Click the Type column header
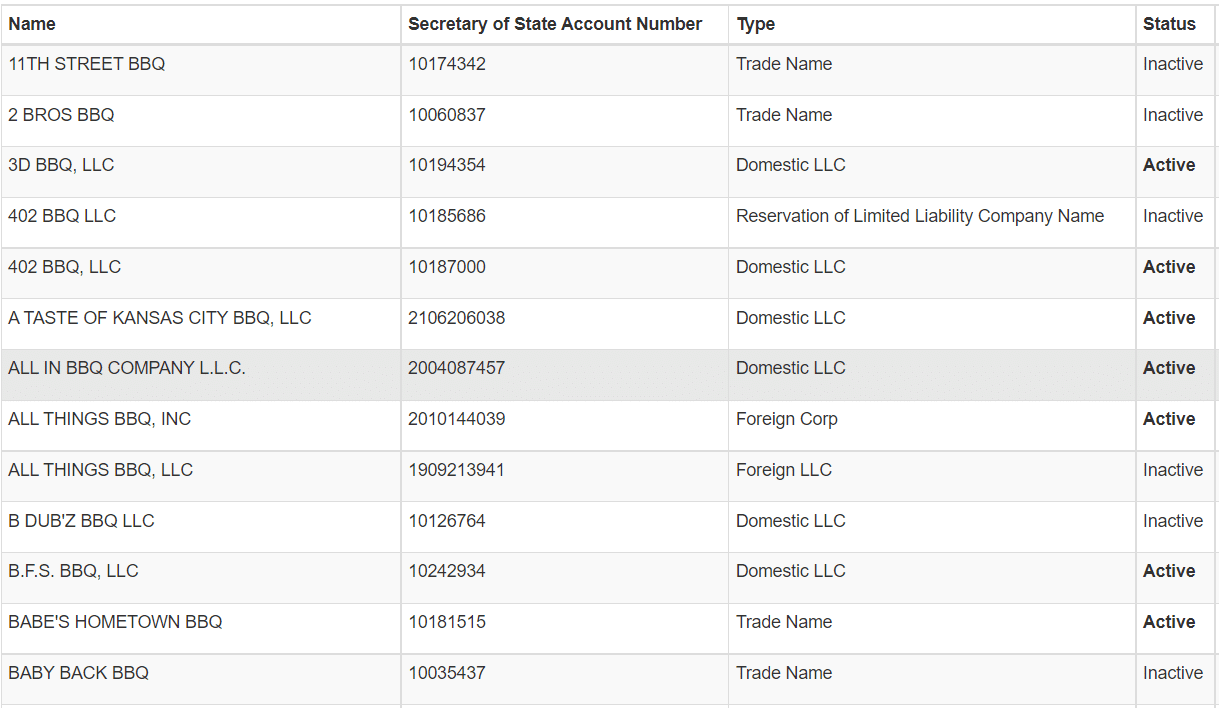Screen dimensions: 1219x708 756,24
